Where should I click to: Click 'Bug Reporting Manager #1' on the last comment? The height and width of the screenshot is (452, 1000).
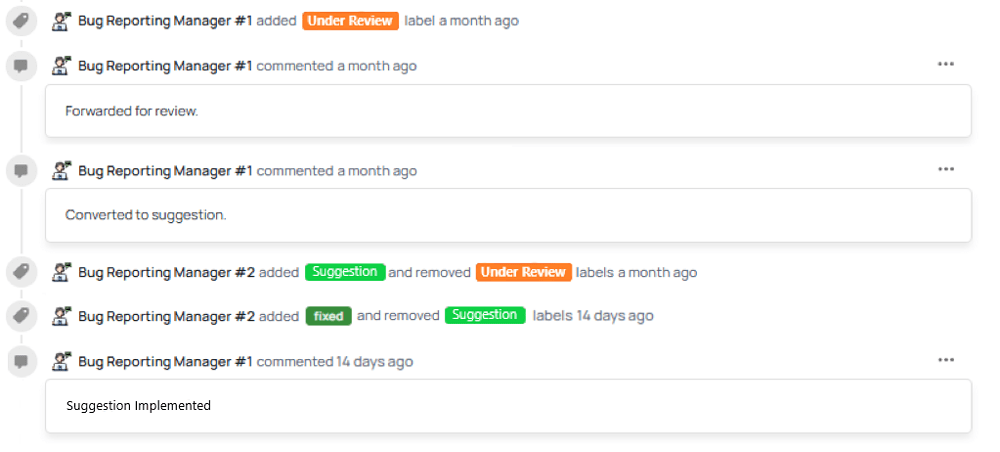165,361
